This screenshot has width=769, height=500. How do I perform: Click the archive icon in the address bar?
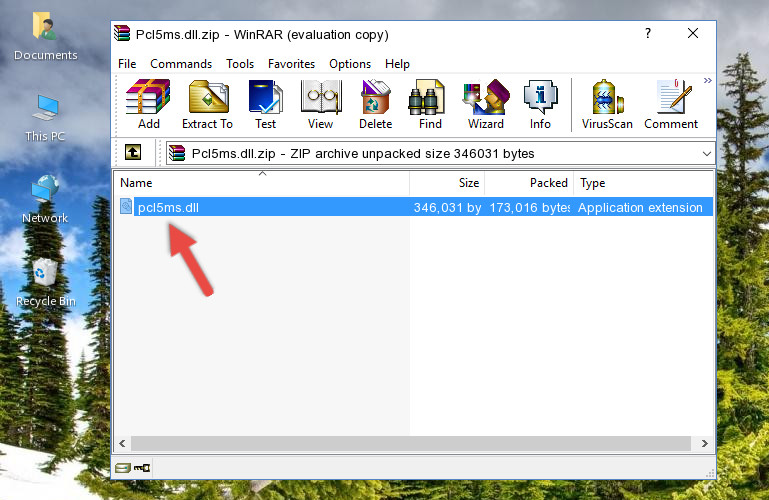tap(177, 153)
